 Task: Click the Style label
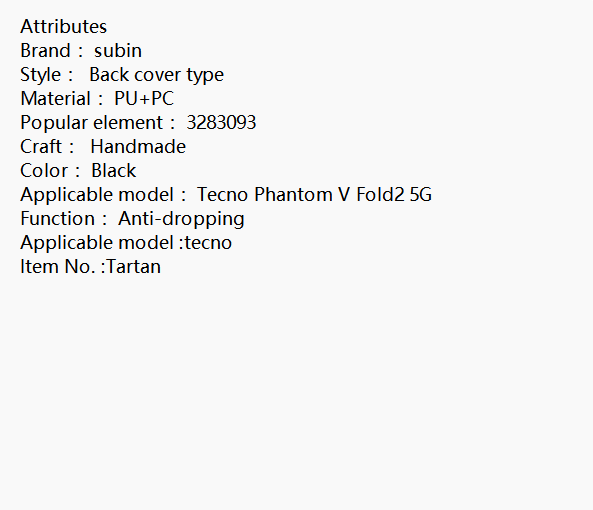click(40, 74)
